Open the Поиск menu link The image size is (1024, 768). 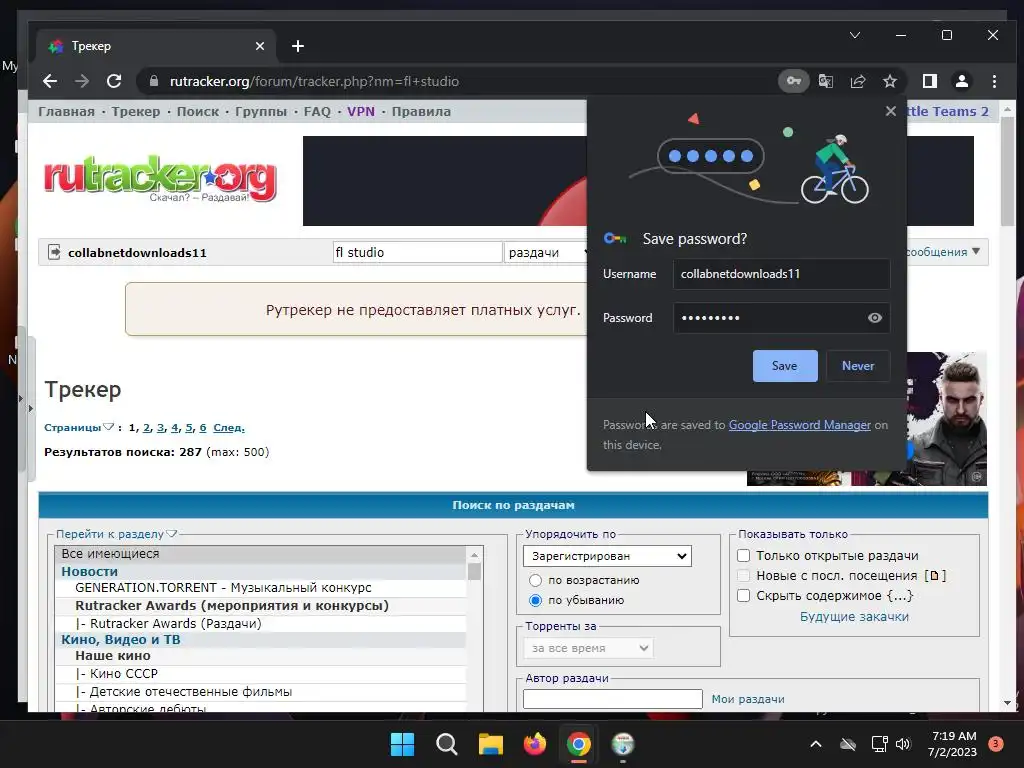(x=198, y=111)
